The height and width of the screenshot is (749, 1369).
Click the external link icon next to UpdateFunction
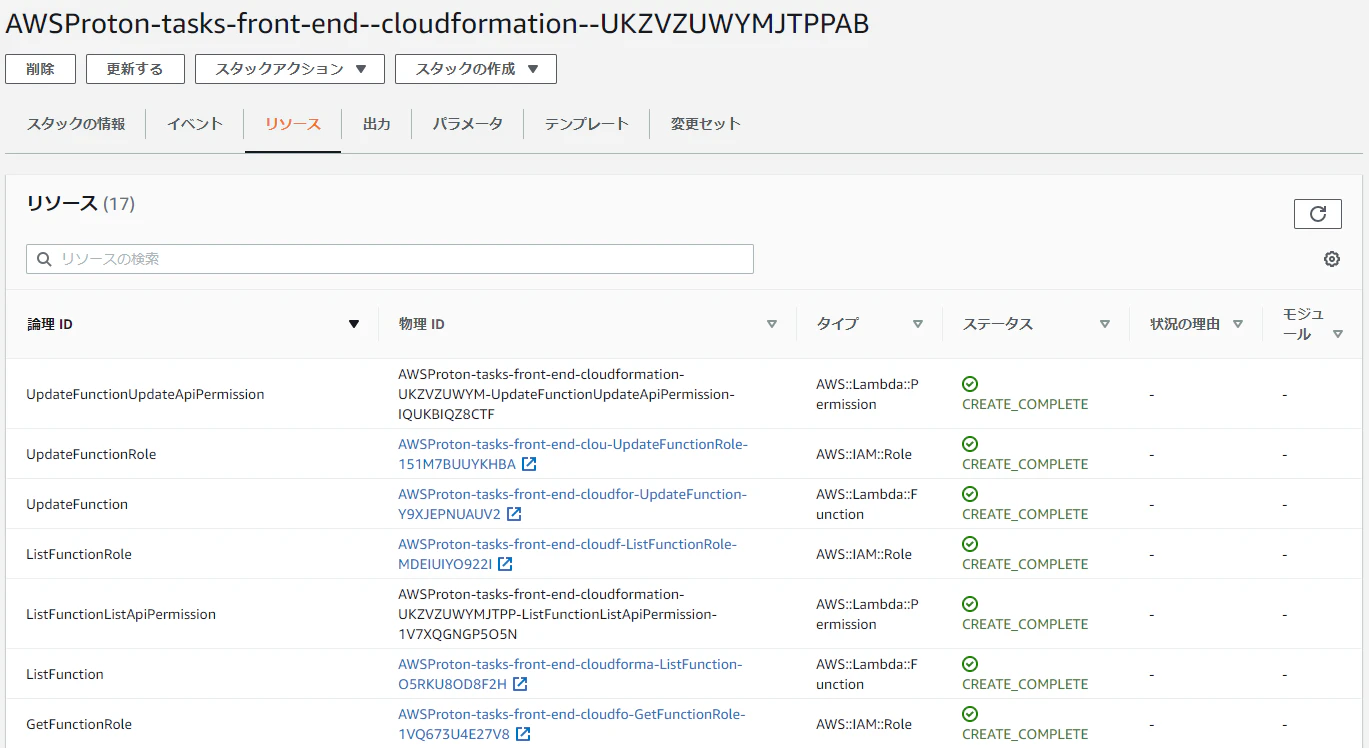pyautogui.click(x=514, y=514)
